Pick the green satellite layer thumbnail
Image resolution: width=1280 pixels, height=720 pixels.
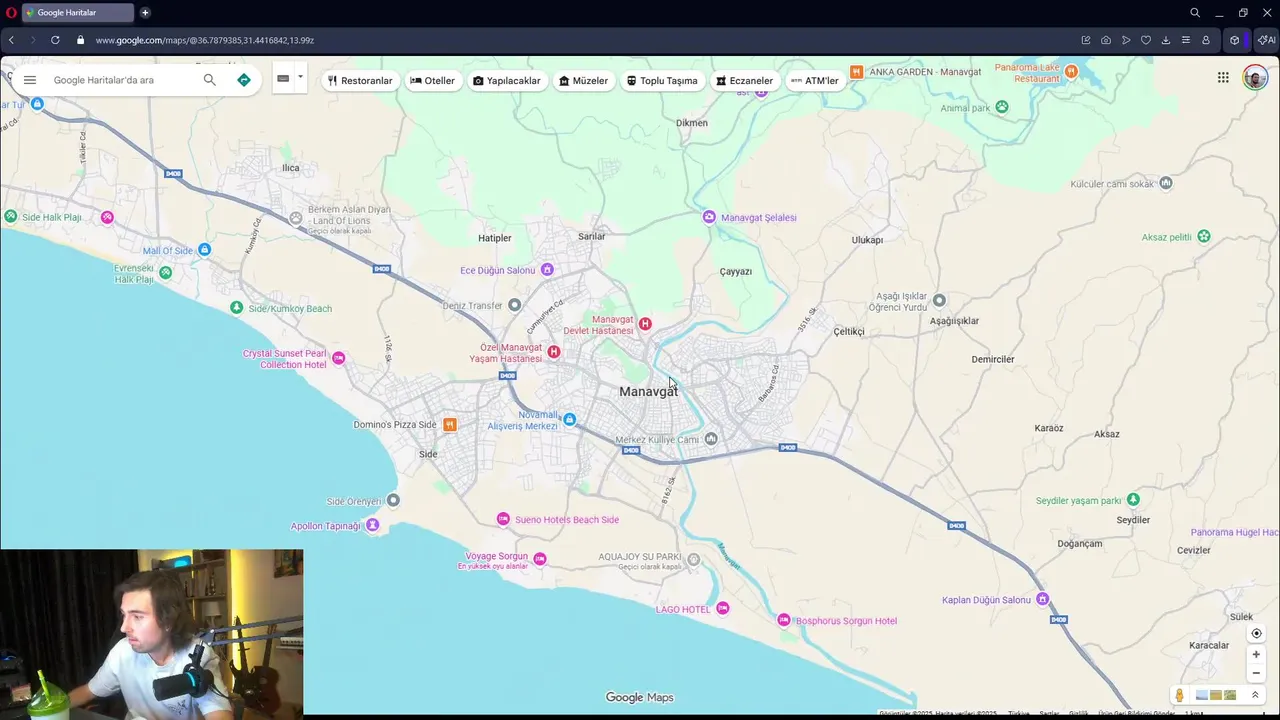tap(1230, 695)
